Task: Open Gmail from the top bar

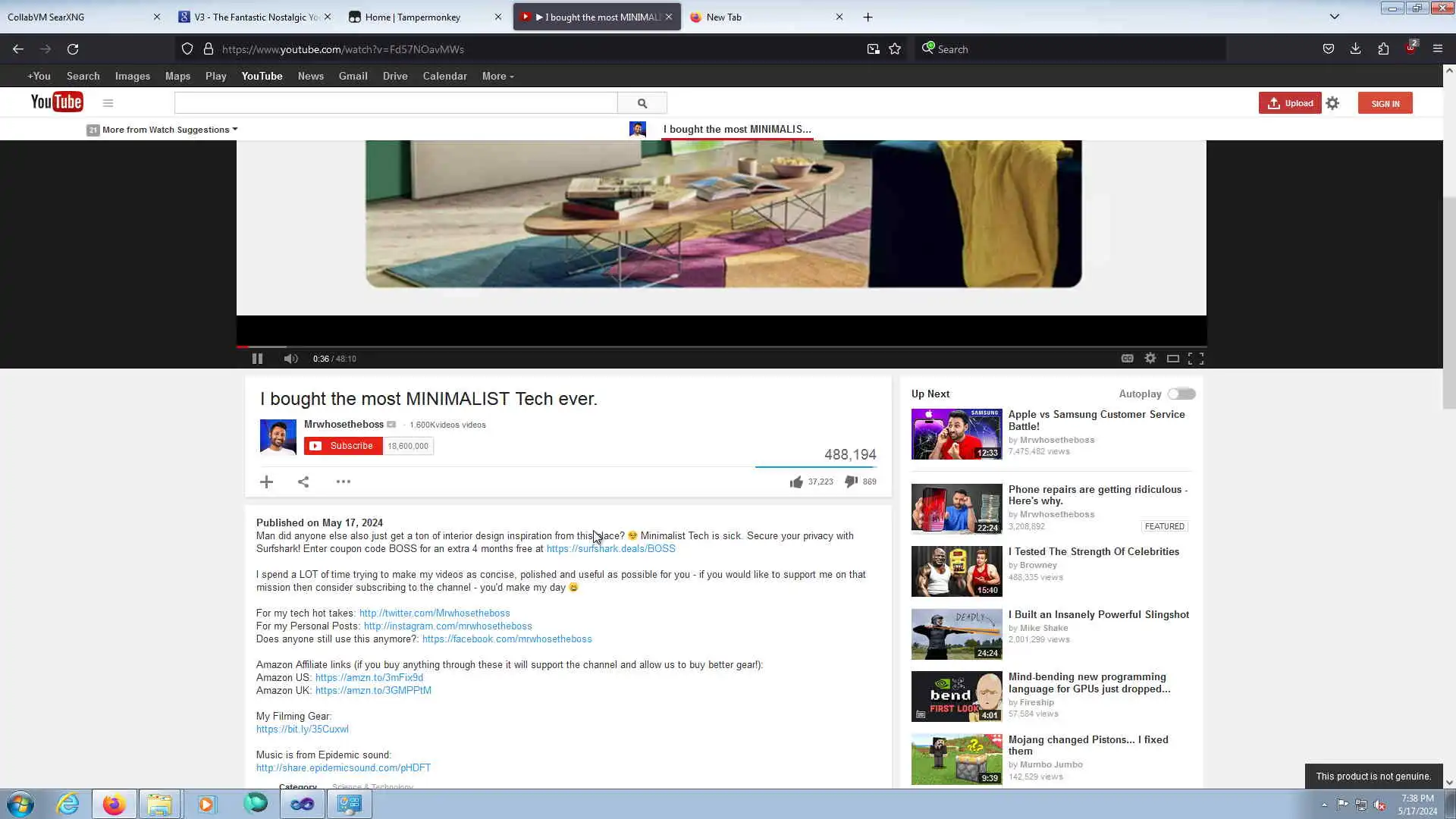Action: (353, 76)
